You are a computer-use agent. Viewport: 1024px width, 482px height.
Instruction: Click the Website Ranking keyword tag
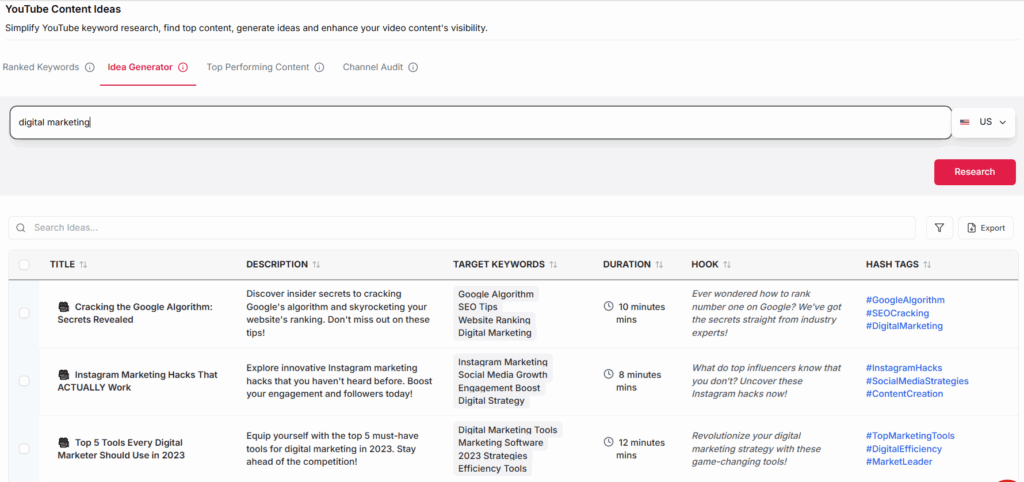(x=494, y=320)
